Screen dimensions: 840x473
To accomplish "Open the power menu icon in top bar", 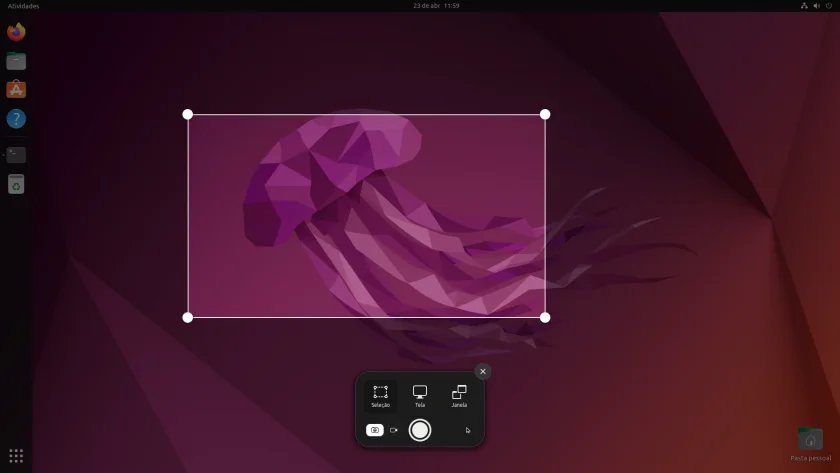I will (829, 6).
